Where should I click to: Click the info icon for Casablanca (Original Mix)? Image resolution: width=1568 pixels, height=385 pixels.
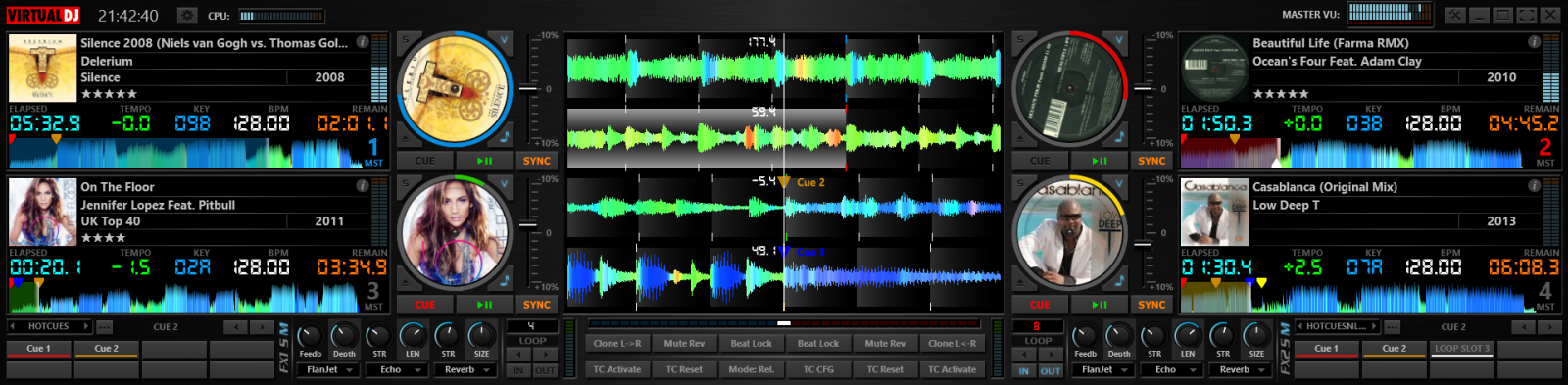[1534, 185]
